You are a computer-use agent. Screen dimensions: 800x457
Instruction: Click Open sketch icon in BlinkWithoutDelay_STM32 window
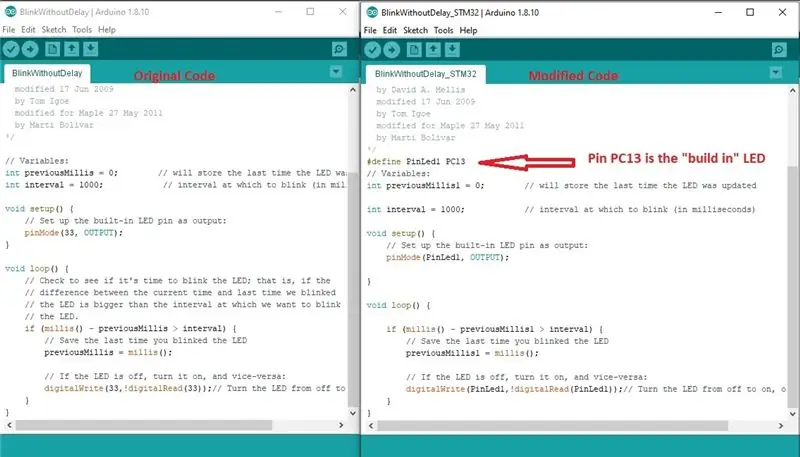tap(433, 49)
